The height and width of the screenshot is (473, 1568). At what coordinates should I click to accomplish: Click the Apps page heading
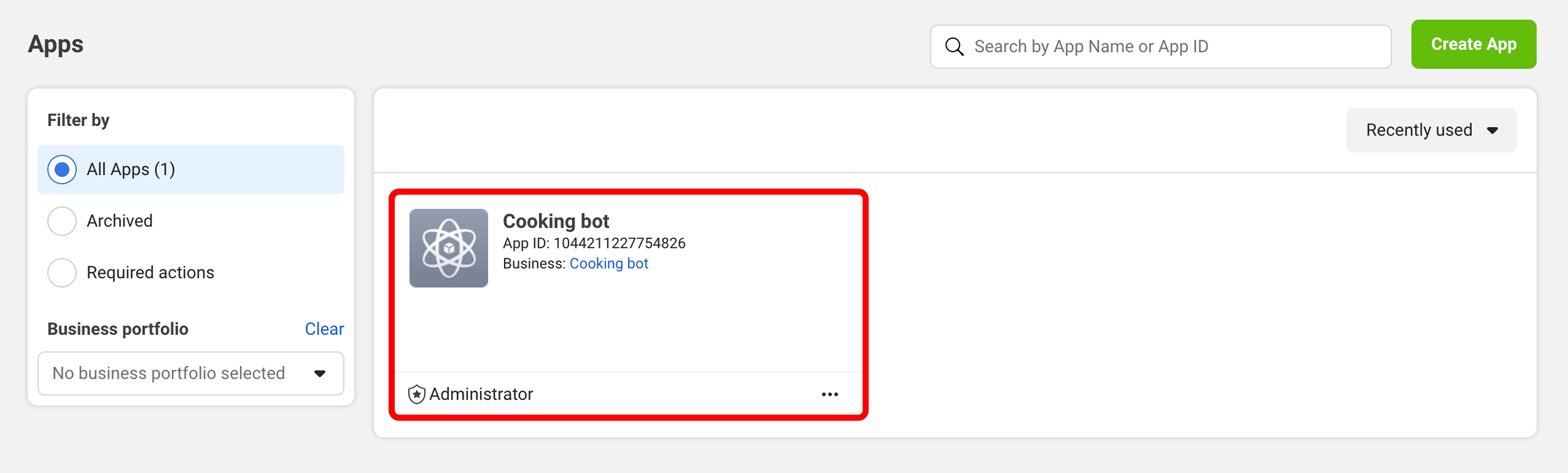coord(55,45)
